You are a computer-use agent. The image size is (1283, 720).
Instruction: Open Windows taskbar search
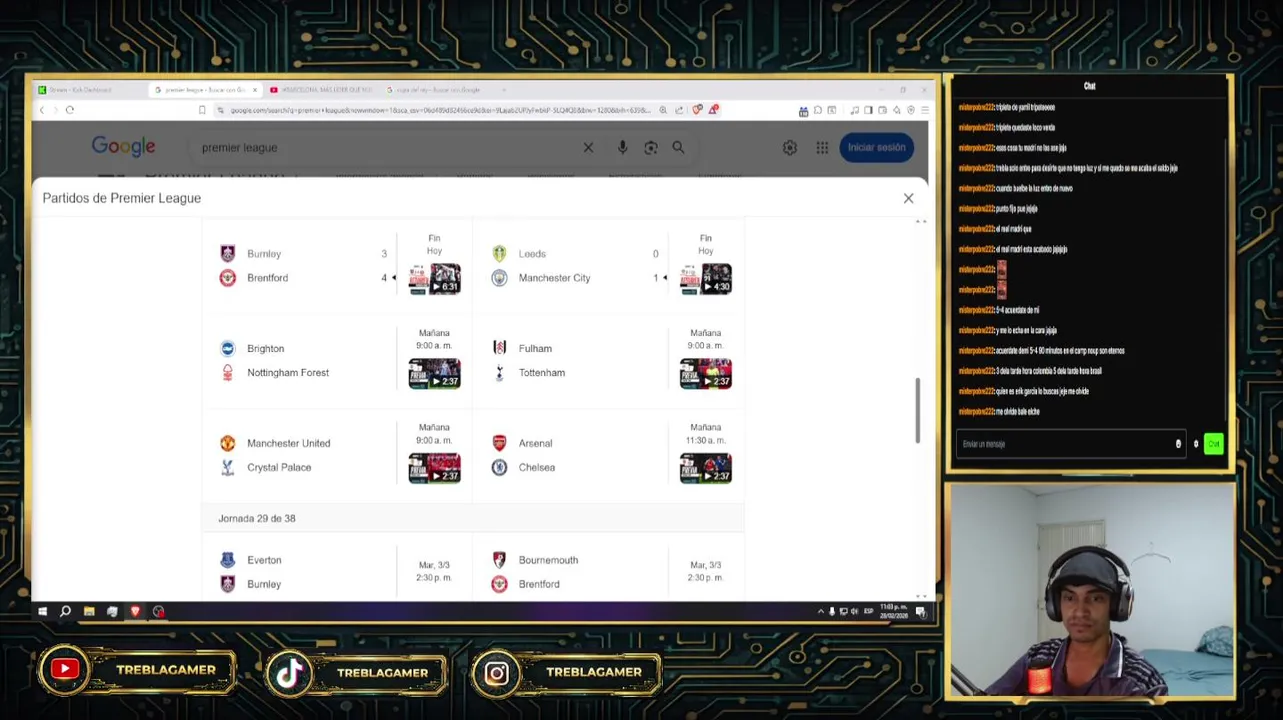(65, 611)
